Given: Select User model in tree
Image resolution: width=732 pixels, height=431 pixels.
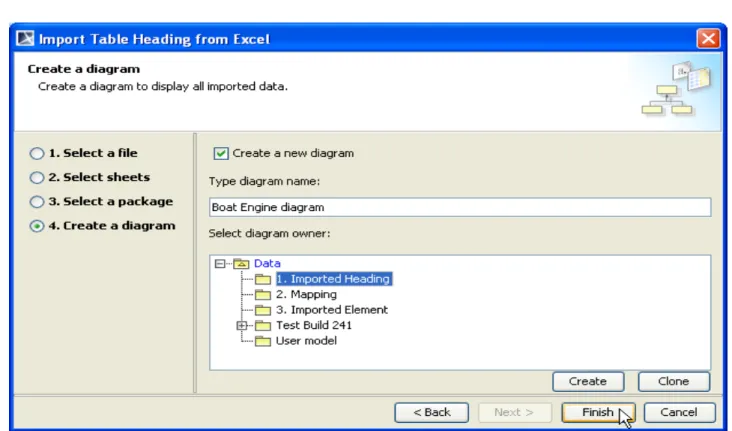Looking at the screenshot, I should point(306,340).
